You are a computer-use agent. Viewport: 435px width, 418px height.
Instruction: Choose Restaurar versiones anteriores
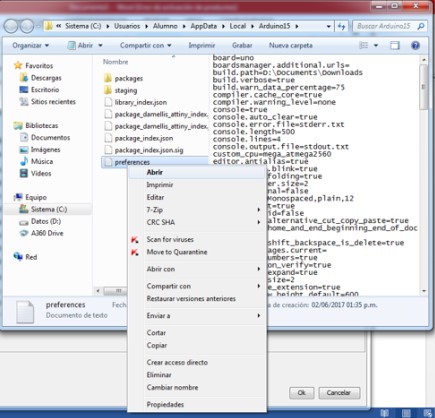197,299
